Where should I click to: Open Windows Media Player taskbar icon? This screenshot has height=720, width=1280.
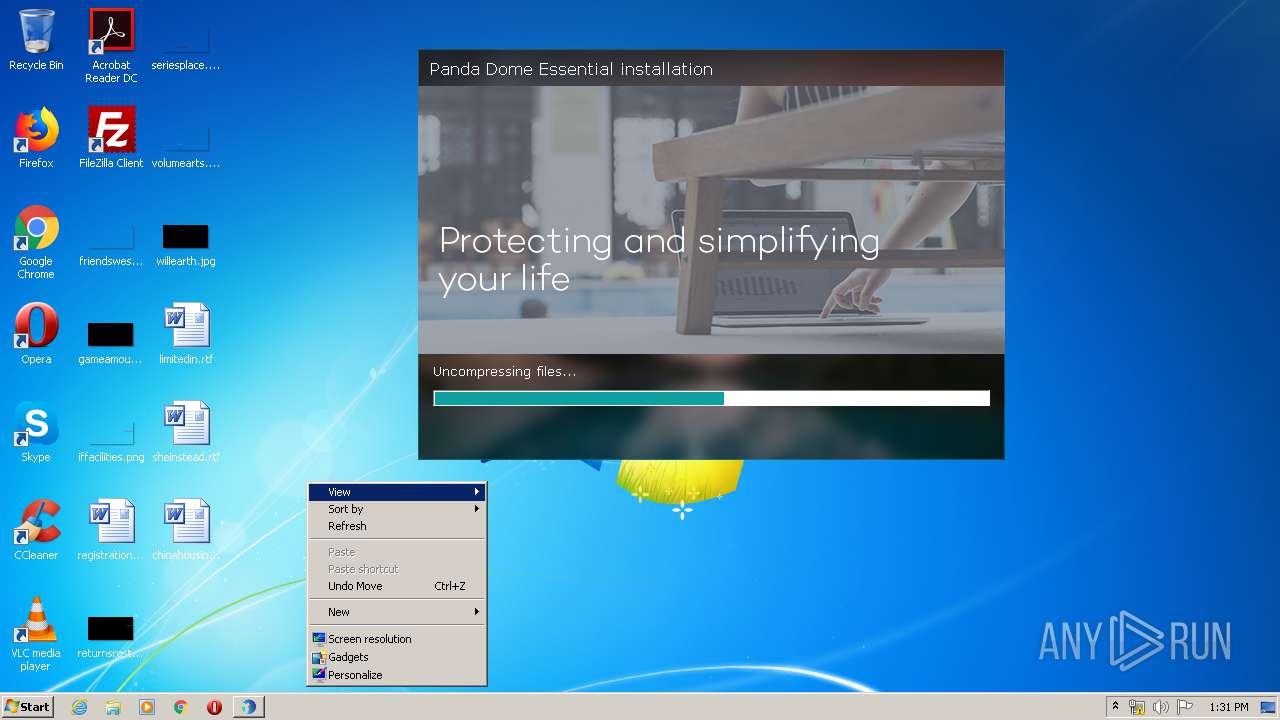[x=147, y=707]
